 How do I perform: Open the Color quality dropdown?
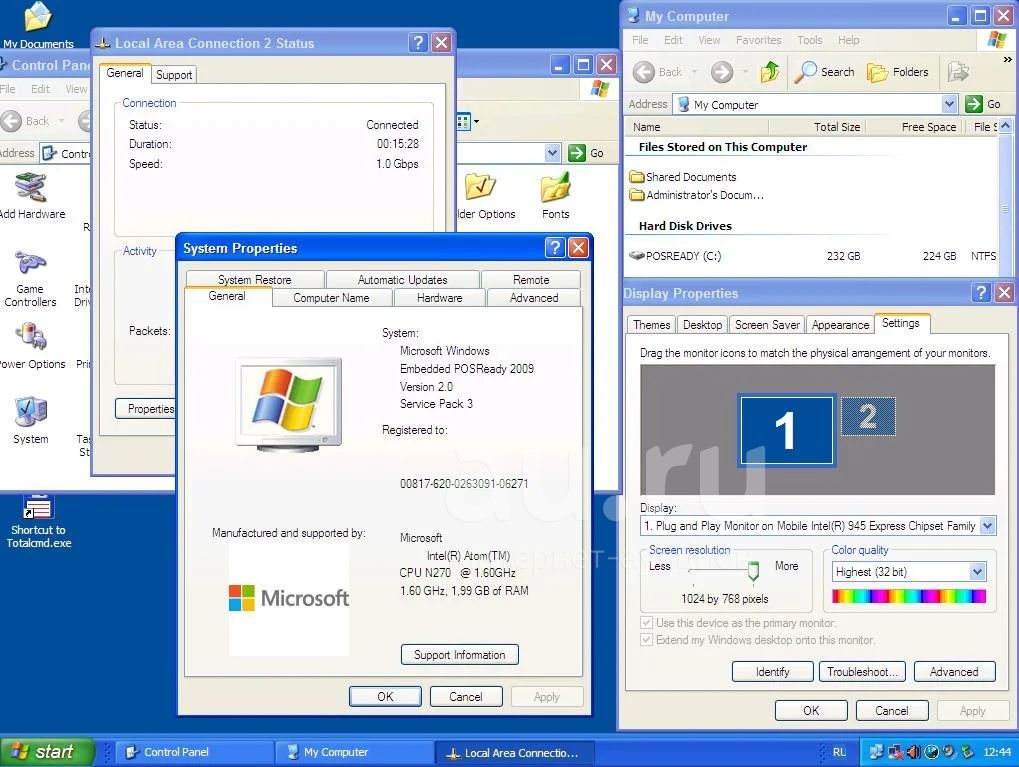click(x=977, y=572)
